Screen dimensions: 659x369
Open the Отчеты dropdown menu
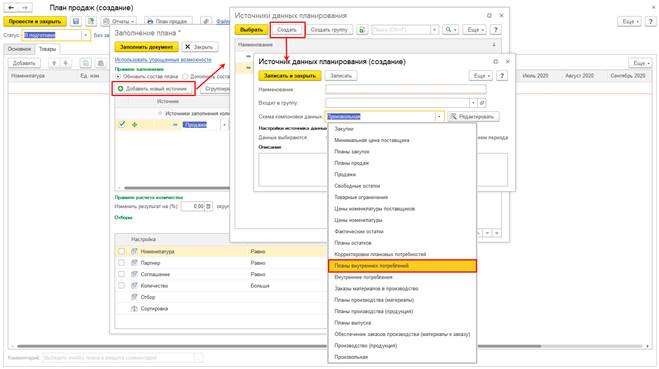[x=119, y=21]
